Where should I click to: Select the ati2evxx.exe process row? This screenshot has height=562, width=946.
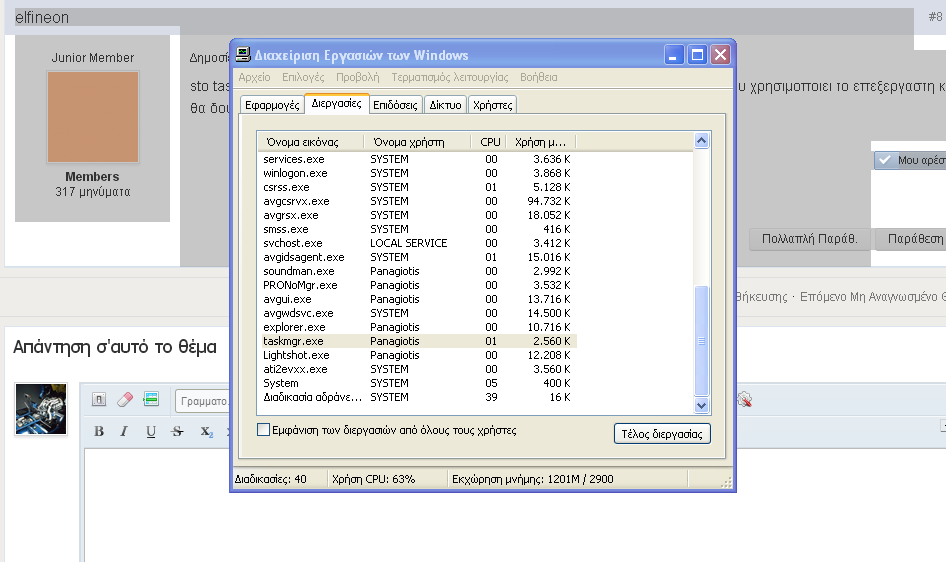417,369
